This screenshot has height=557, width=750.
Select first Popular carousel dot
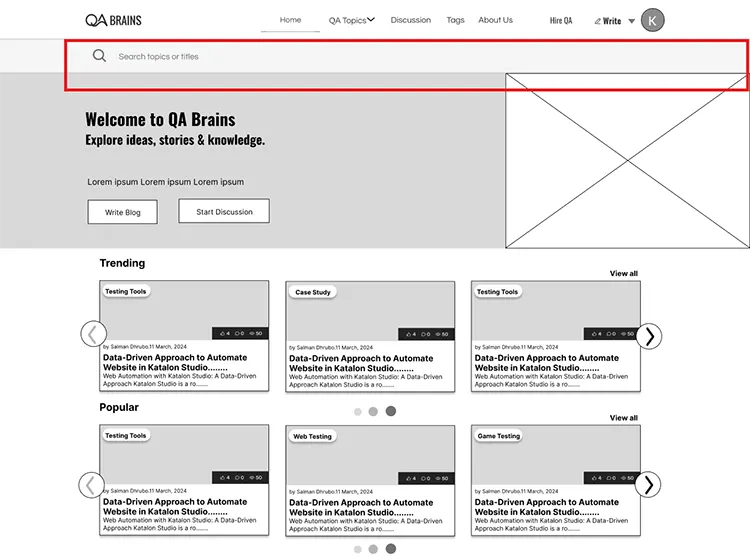[358, 549]
